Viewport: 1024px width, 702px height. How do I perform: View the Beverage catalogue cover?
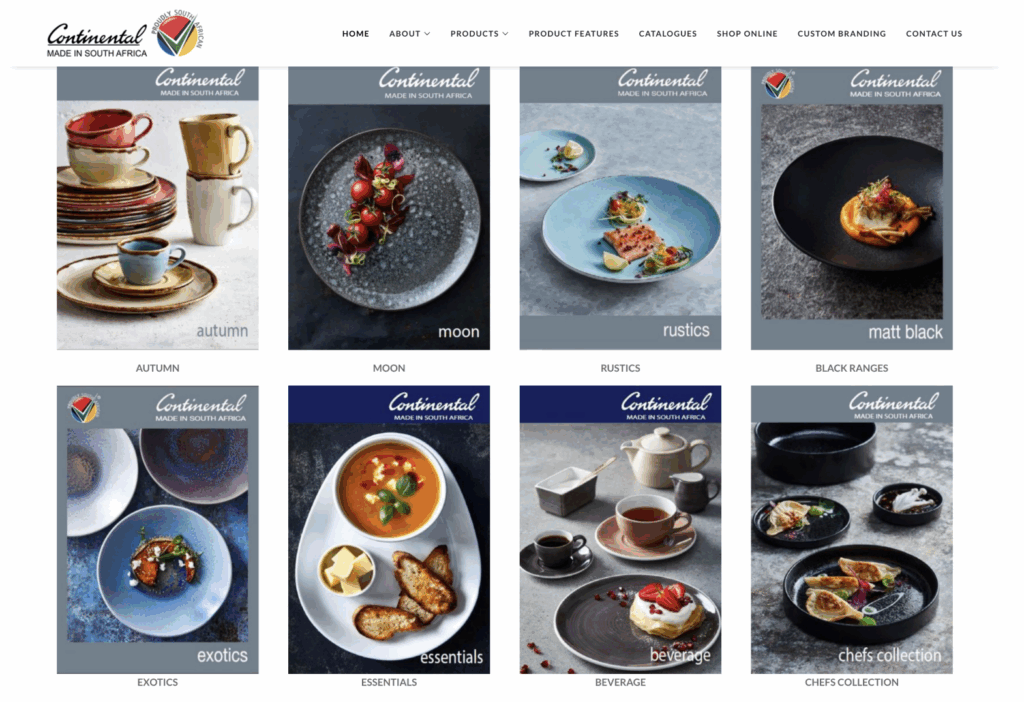tap(620, 530)
